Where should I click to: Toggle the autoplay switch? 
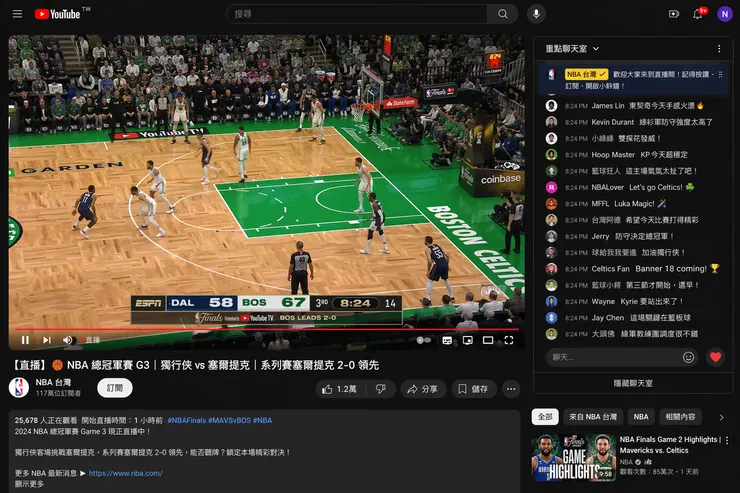pos(423,340)
